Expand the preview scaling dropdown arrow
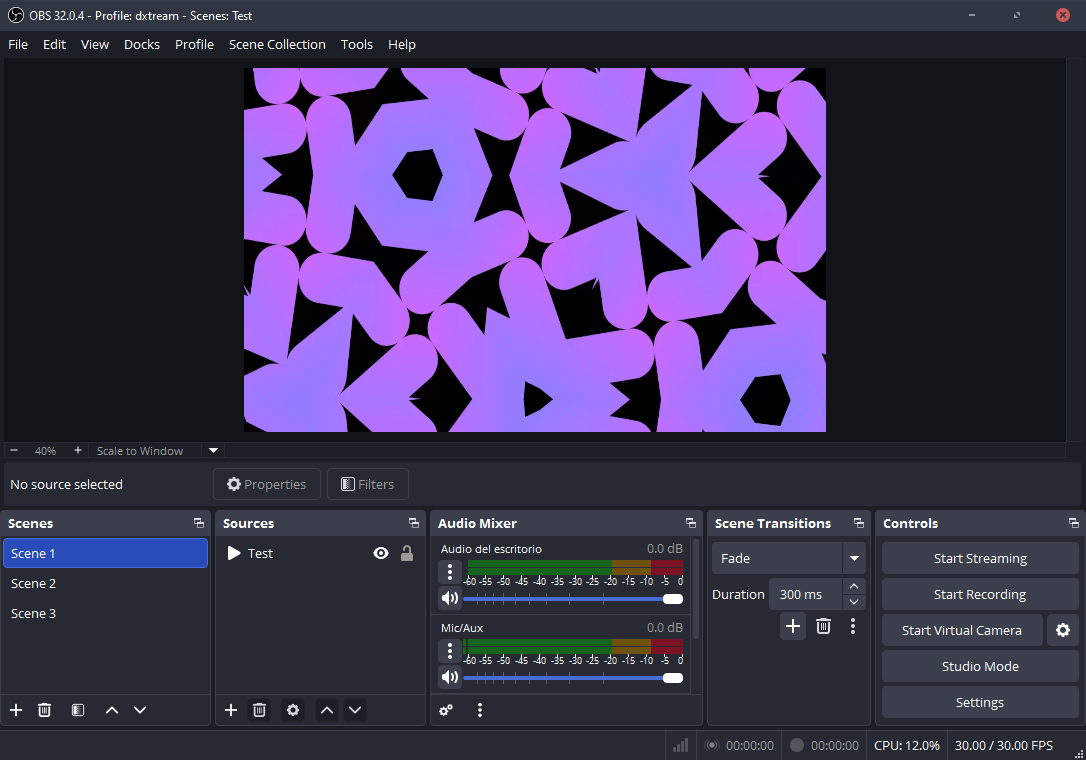 click(x=213, y=451)
